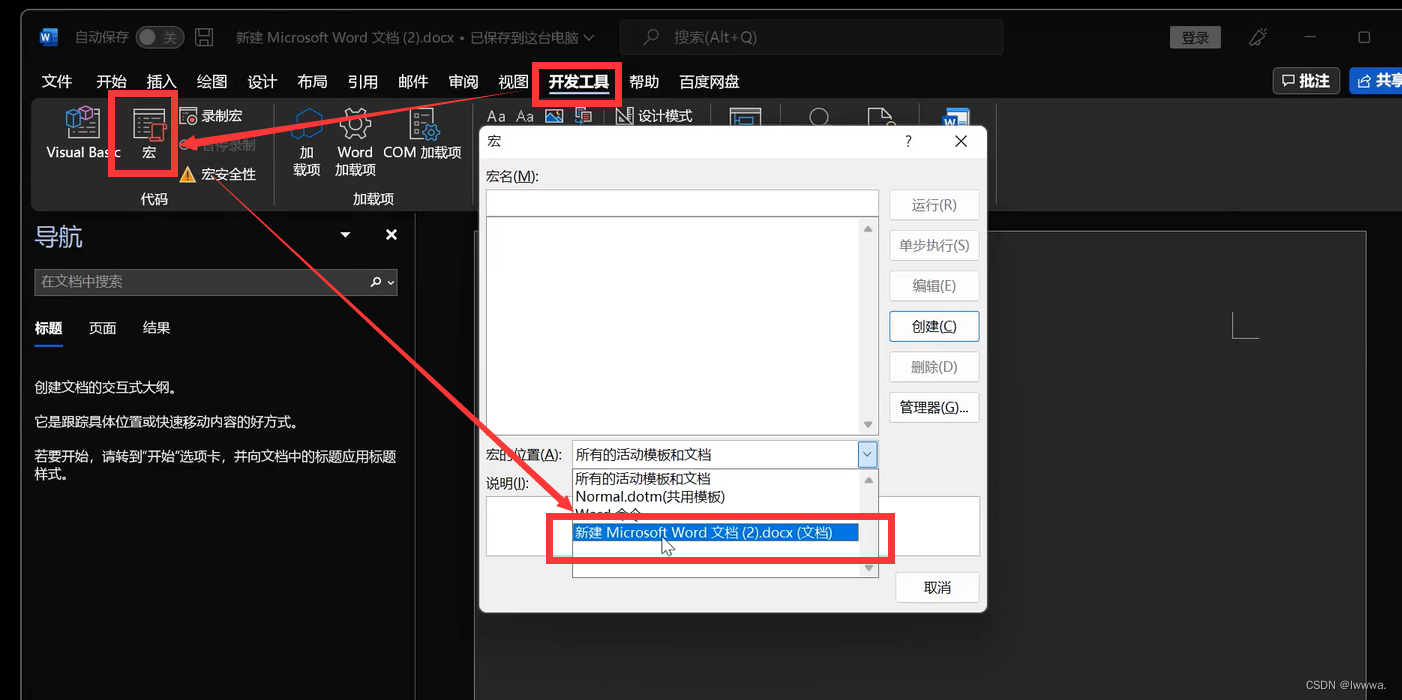Image resolution: width=1402 pixels, height=700 pixels.
Task: Open Word 加载项 add-ins
Action: [355, 143]
